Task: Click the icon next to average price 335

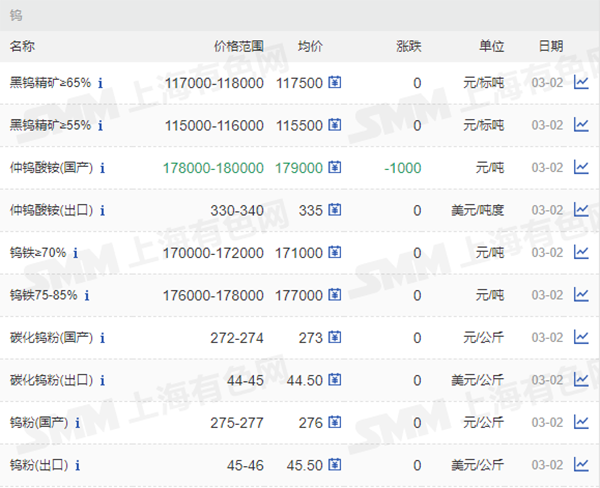Action: 335,211
